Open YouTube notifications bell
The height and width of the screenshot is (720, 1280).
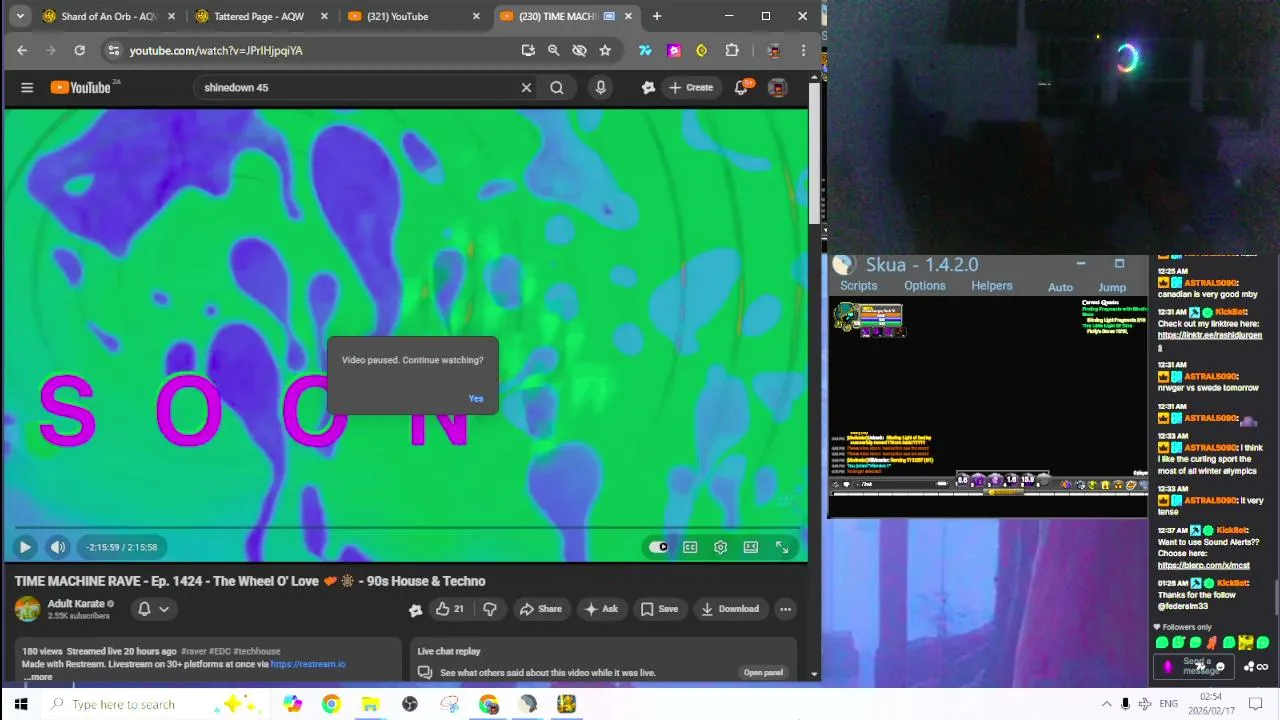coord(741,87)
